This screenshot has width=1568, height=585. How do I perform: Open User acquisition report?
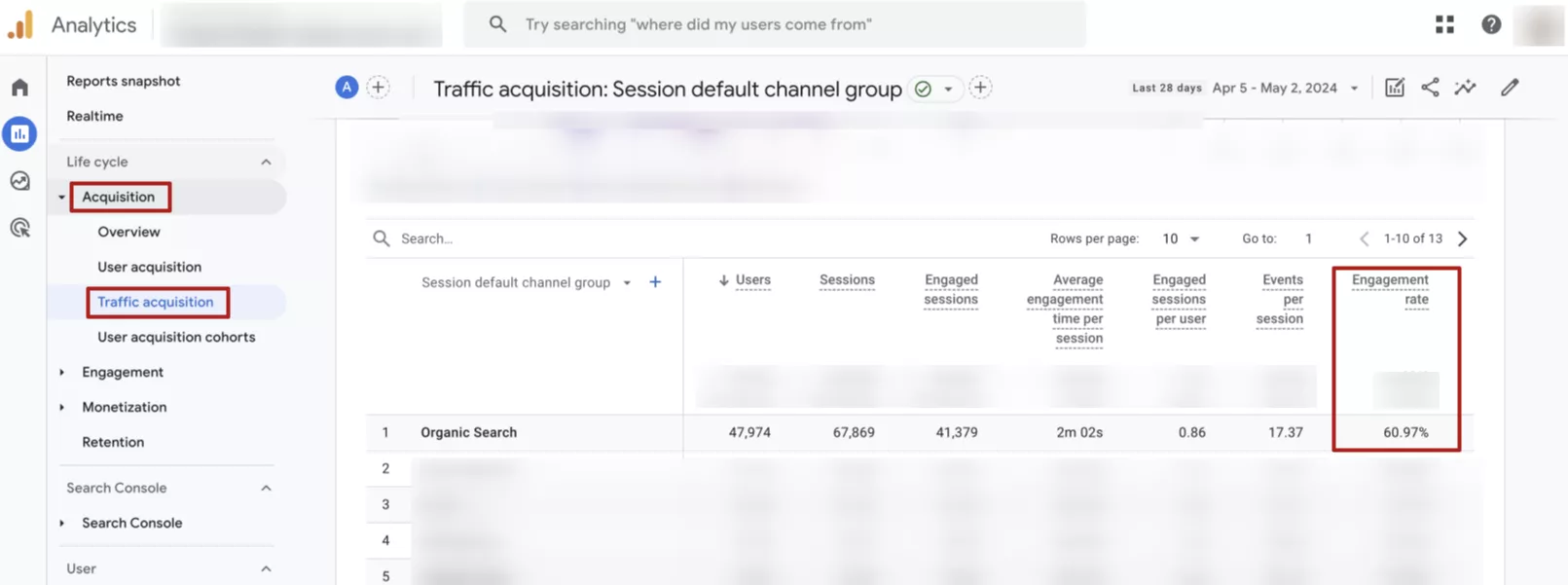pos(149,267)
